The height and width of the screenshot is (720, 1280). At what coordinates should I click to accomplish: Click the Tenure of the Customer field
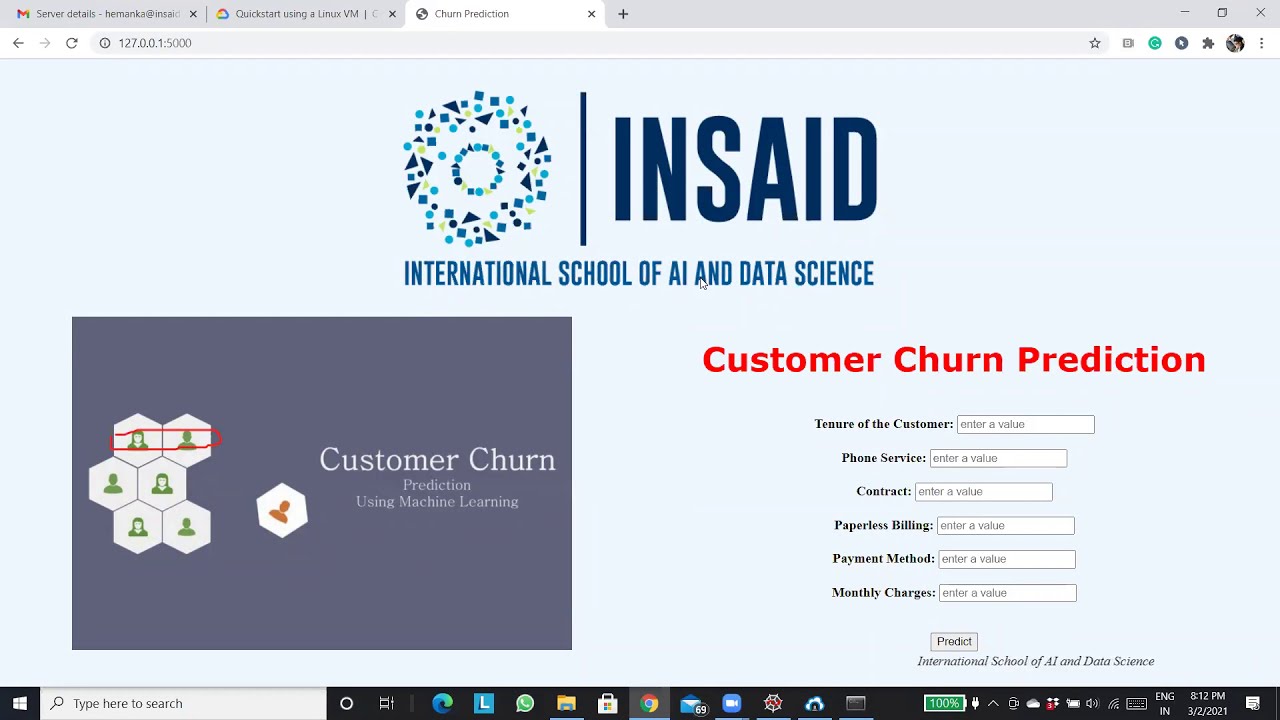click(1025, 424)
